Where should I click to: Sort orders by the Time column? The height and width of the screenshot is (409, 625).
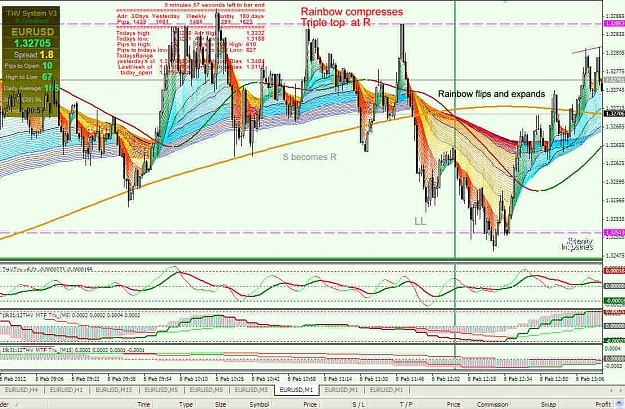[x=143, y=404]
